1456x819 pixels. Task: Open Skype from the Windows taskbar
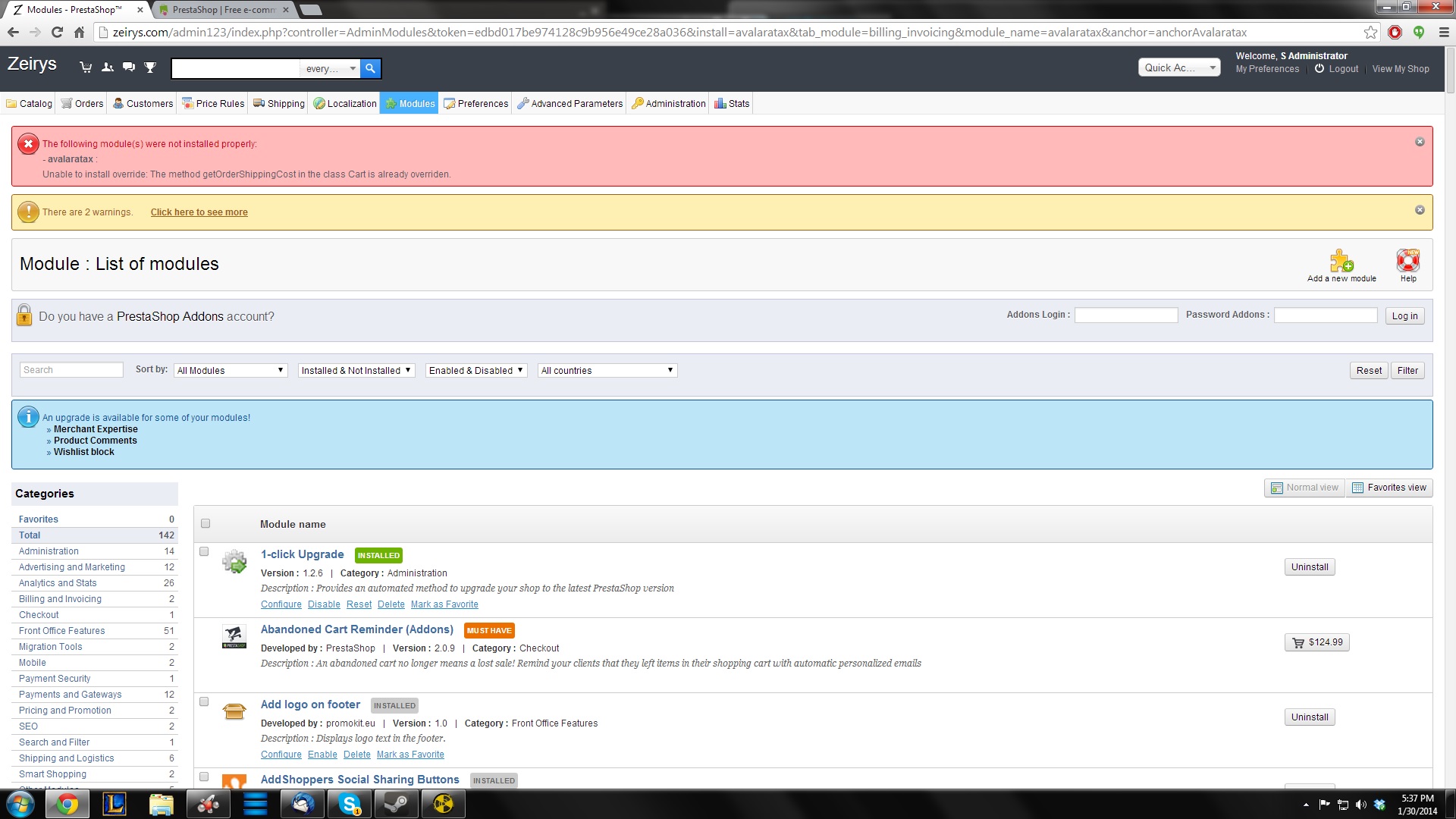350,804
